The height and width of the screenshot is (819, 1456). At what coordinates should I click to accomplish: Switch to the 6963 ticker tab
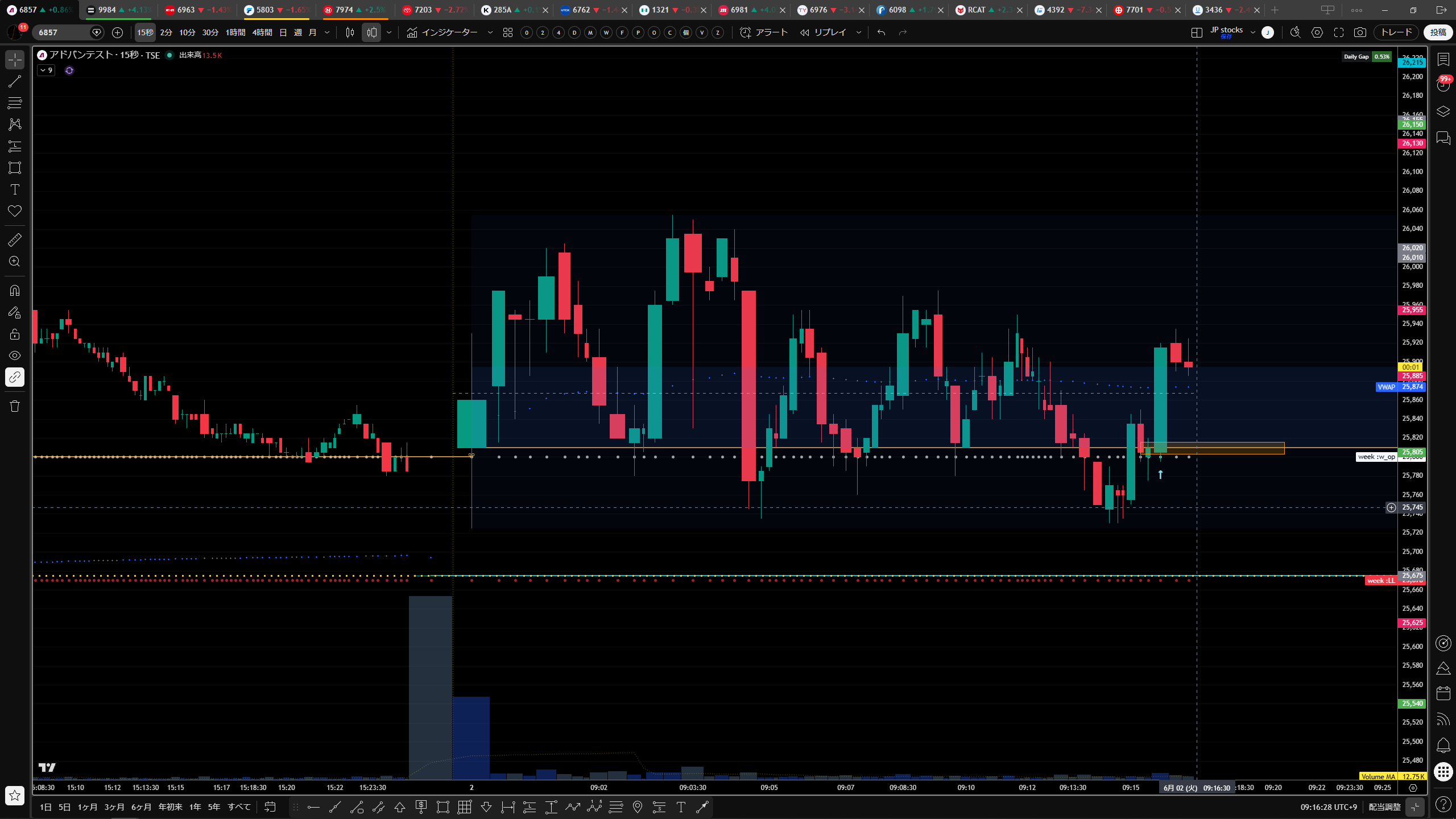tap(193, 10)
